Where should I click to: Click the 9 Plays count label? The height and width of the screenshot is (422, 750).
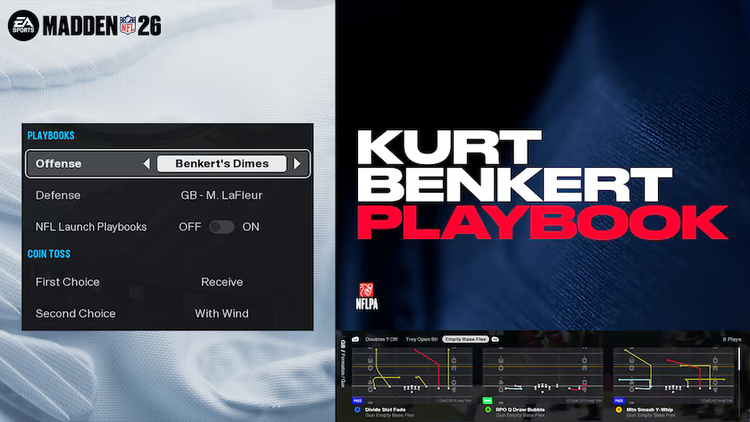point(732,339)
